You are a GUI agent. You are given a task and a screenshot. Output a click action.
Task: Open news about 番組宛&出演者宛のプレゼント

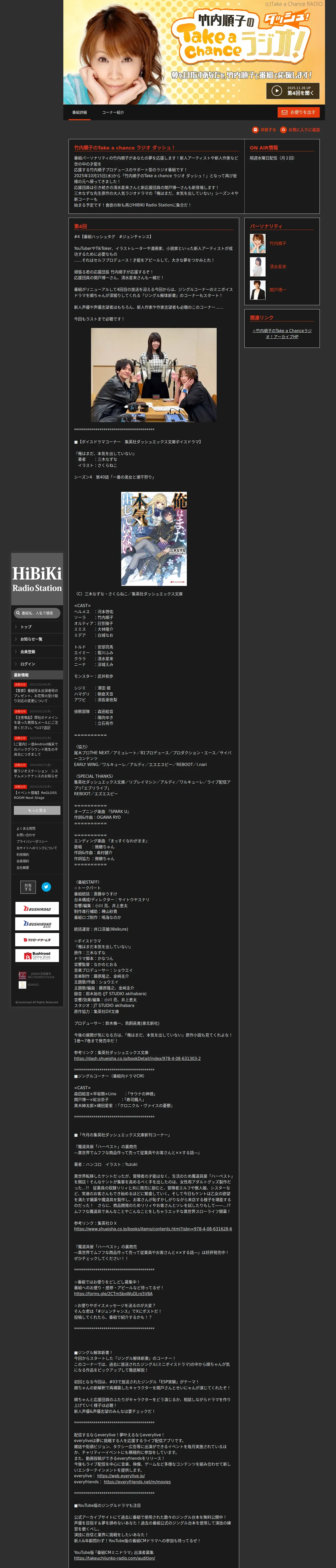click(x=37, y=693)
